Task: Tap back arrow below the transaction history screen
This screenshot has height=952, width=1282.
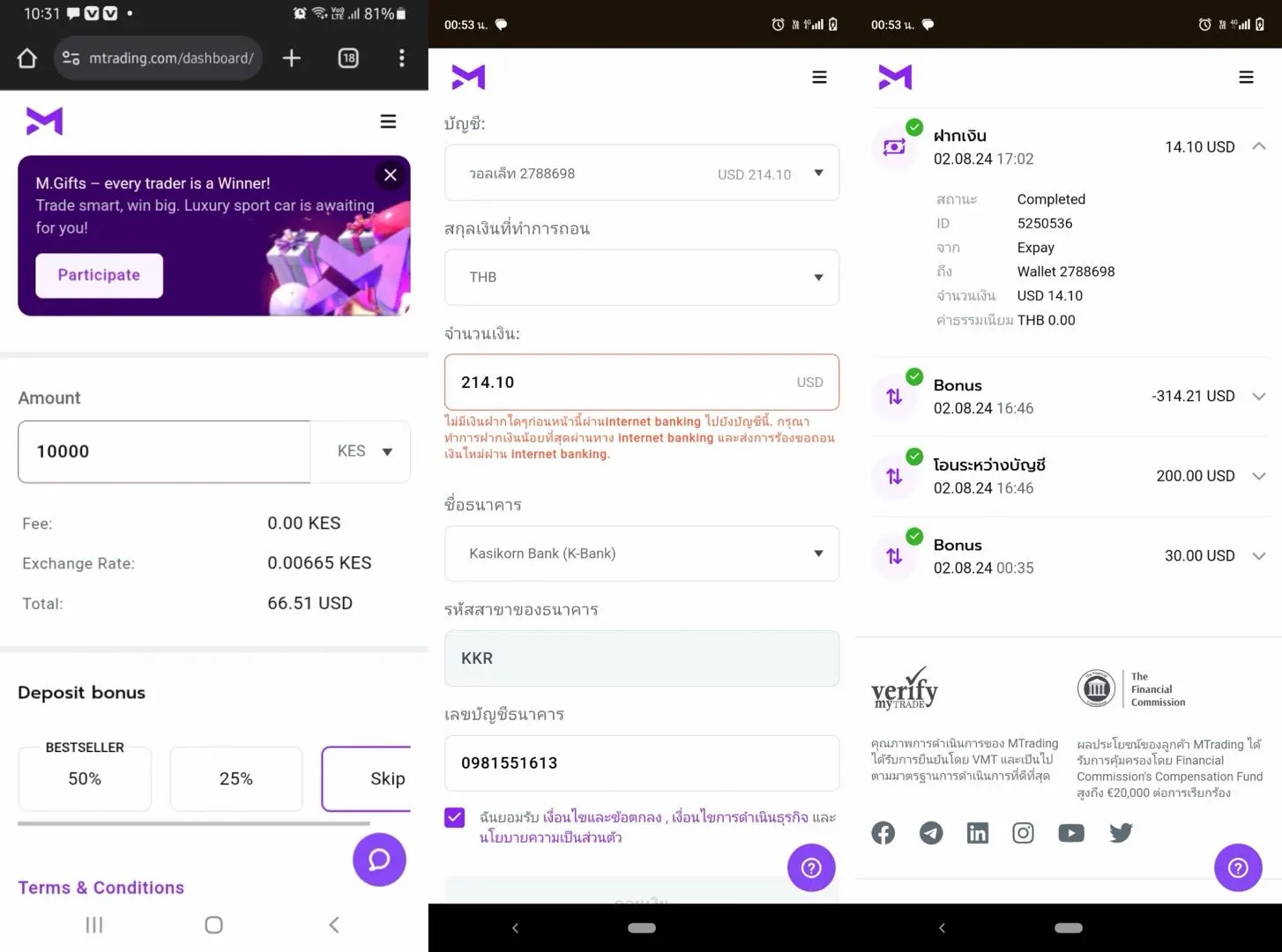Action: click(943, 927)
